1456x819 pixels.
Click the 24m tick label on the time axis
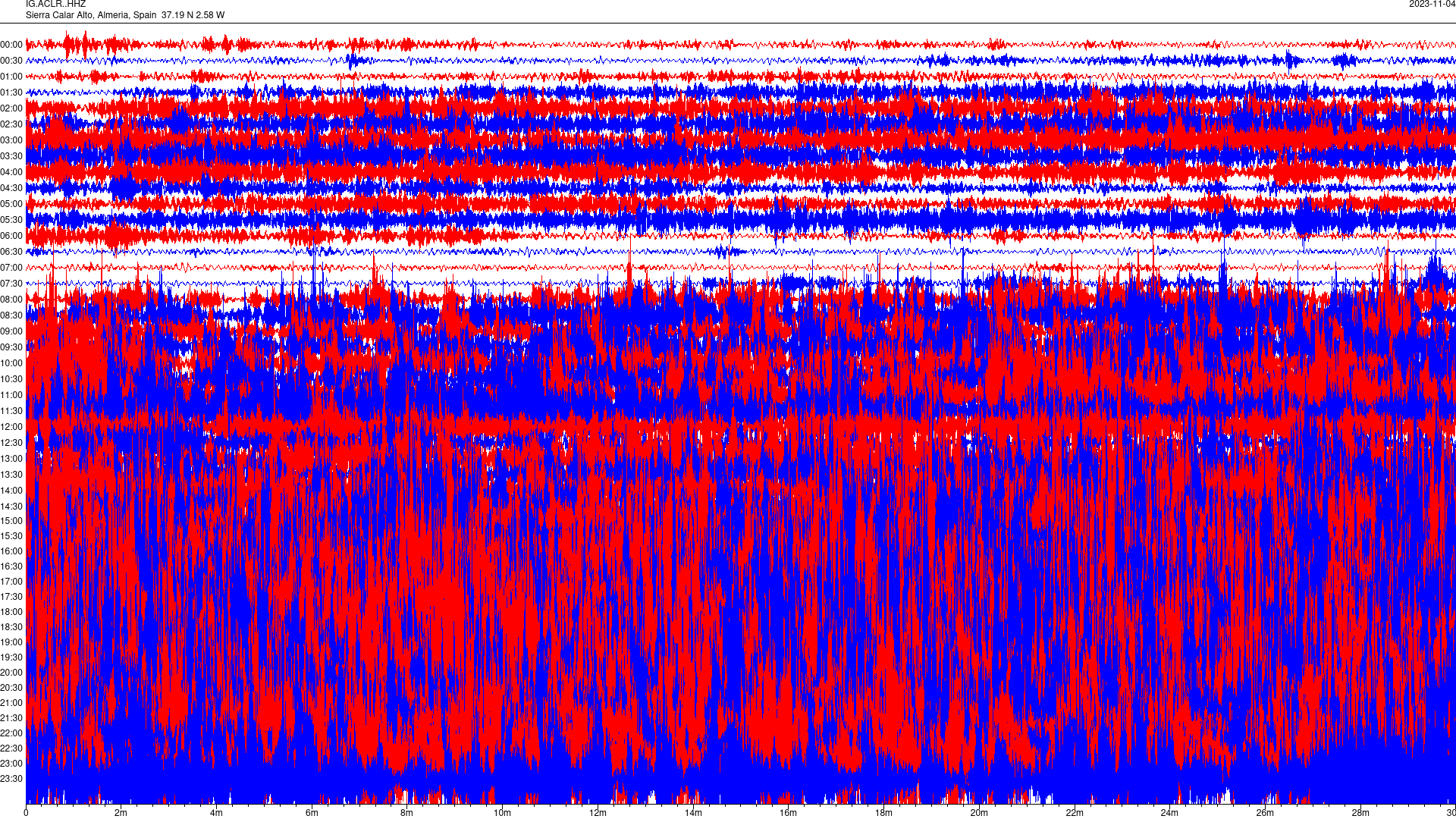click(1169, 813)
